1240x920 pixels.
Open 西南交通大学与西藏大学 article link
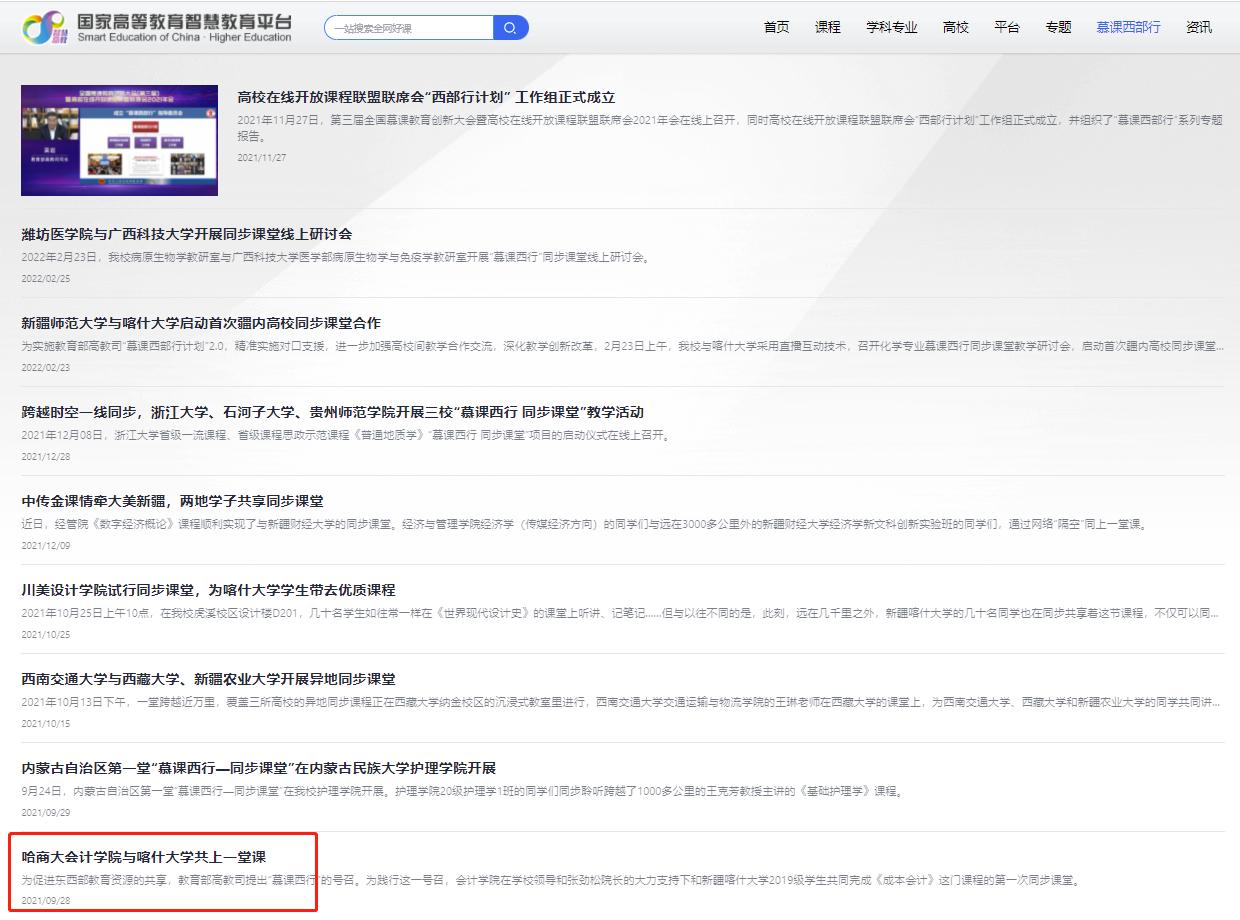coord(208,679)
